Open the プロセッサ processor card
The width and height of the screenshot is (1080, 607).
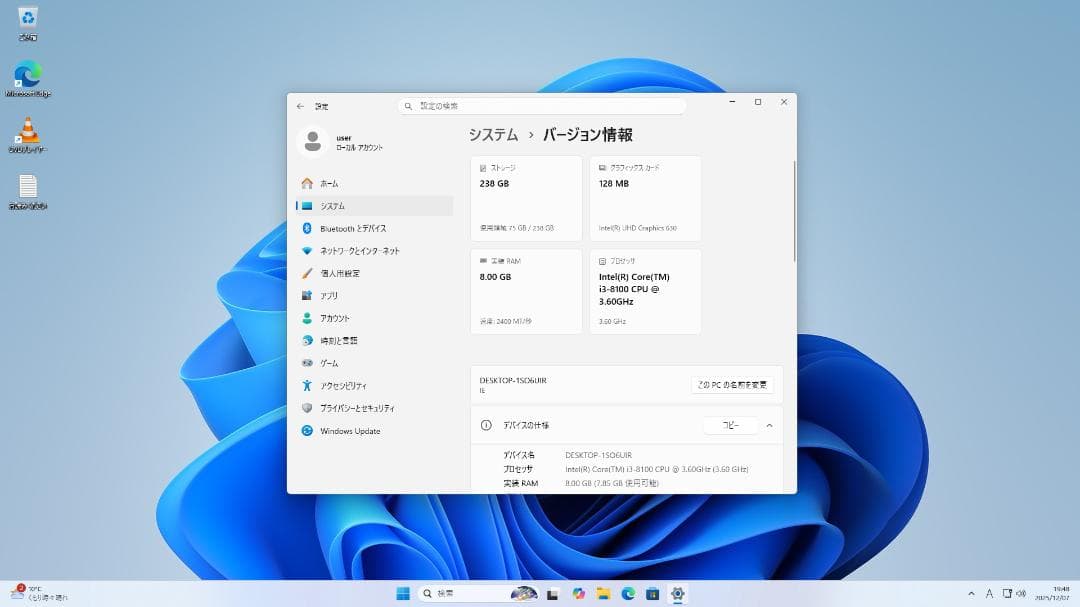pyautogui.click(x=645, y=290)
